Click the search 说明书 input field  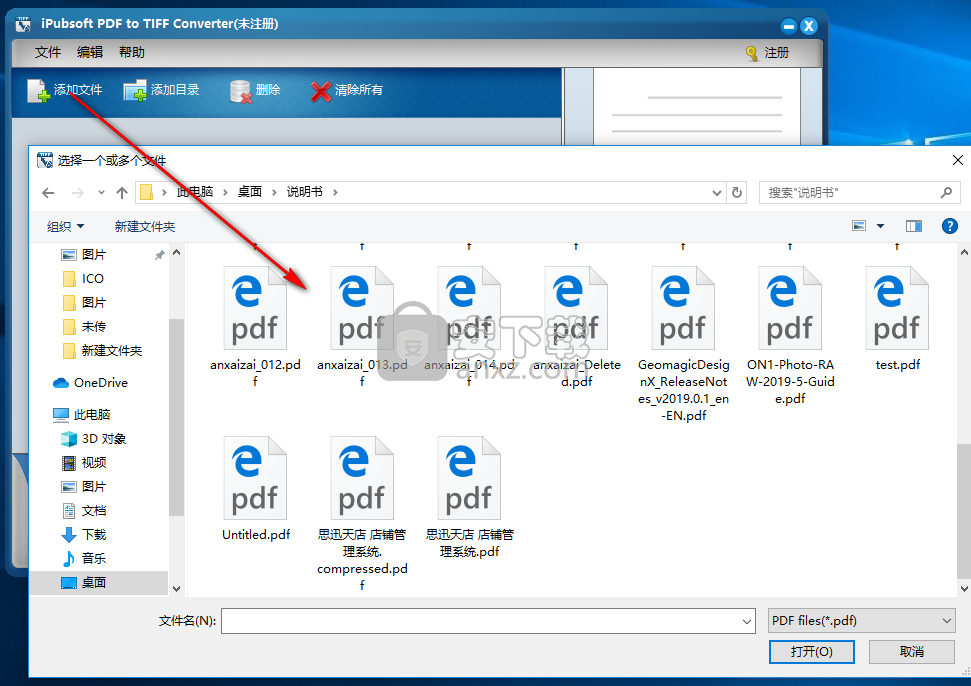click(860, 193)
